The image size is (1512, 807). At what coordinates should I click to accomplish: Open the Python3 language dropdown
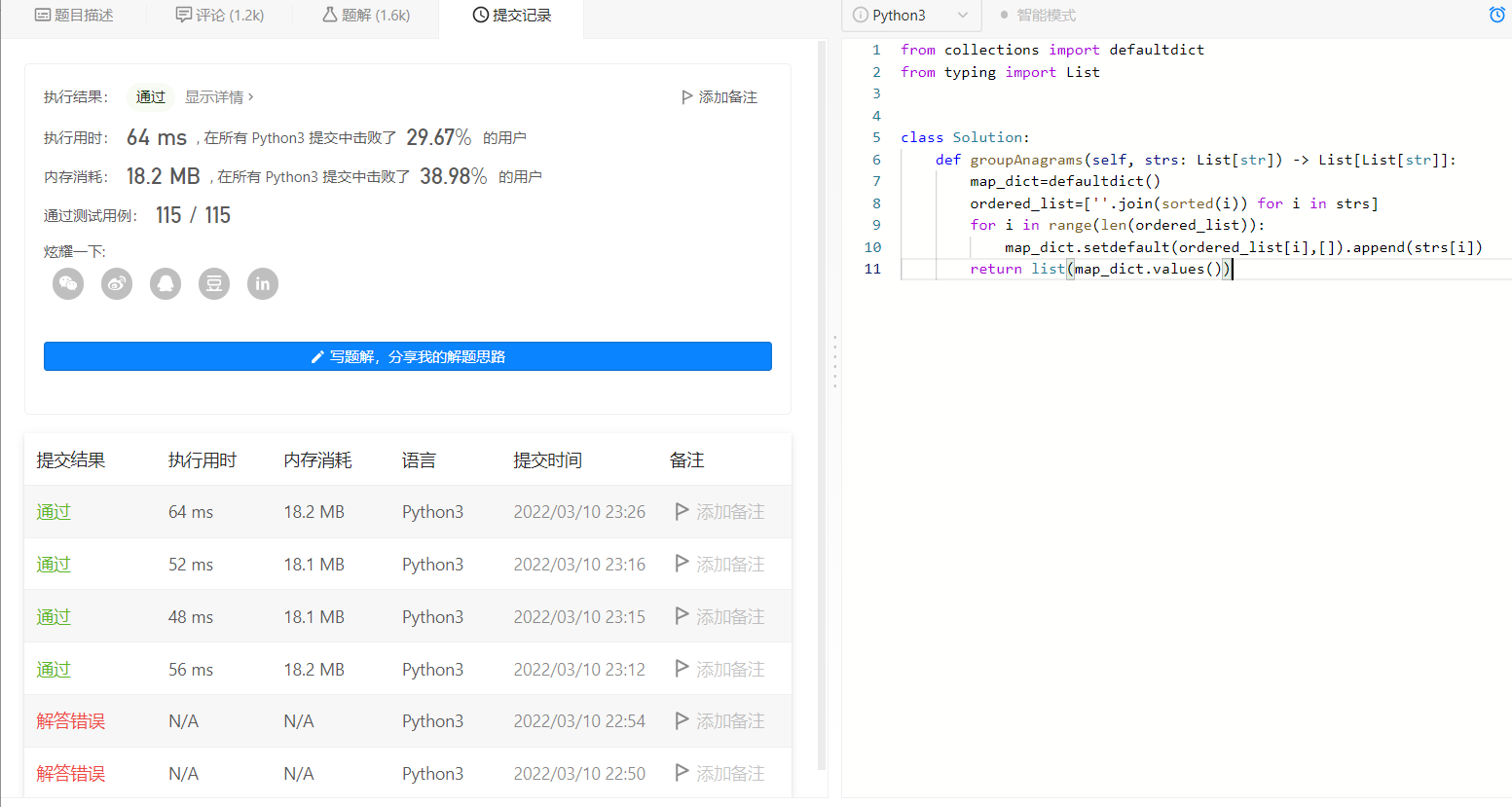911,15
